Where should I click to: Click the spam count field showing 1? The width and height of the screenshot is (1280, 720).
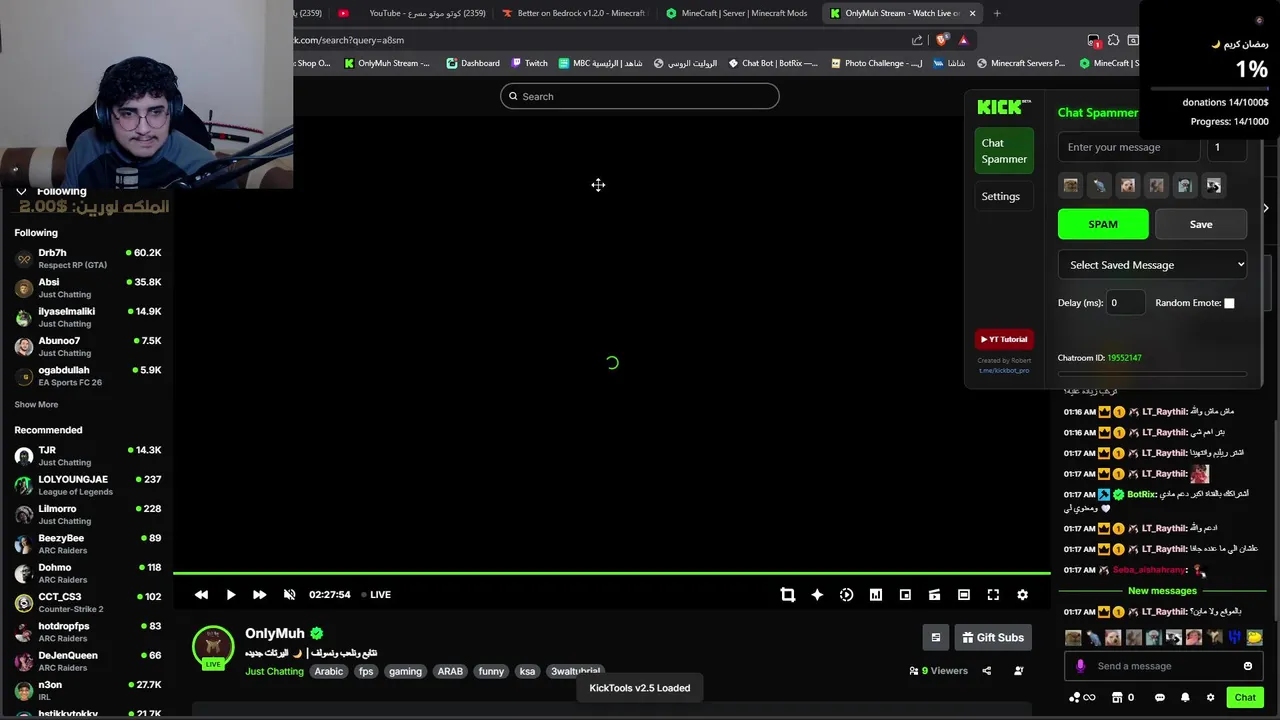(1226, 147)
